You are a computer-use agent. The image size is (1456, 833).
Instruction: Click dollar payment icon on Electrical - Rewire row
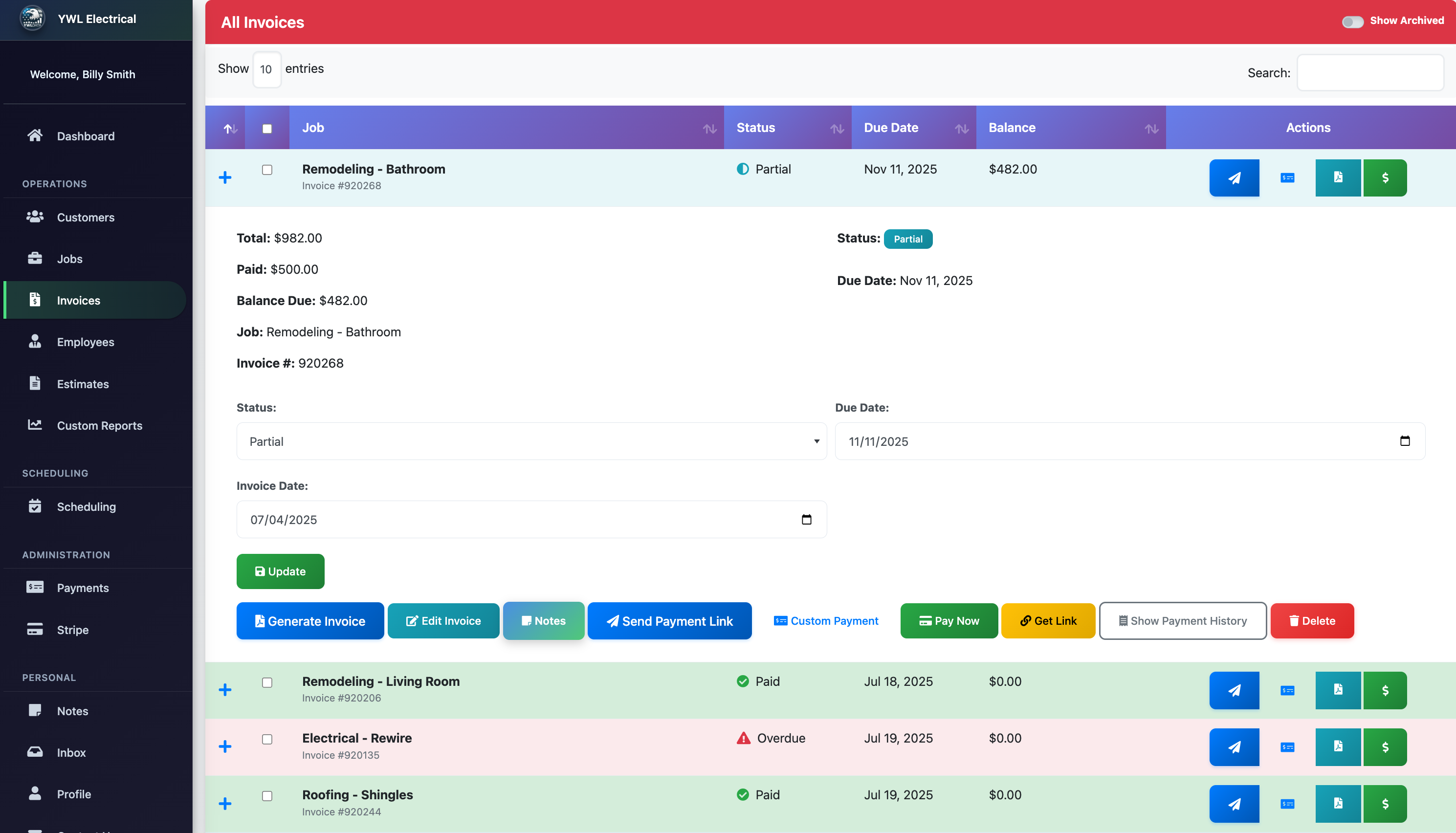coord(1385,746)
